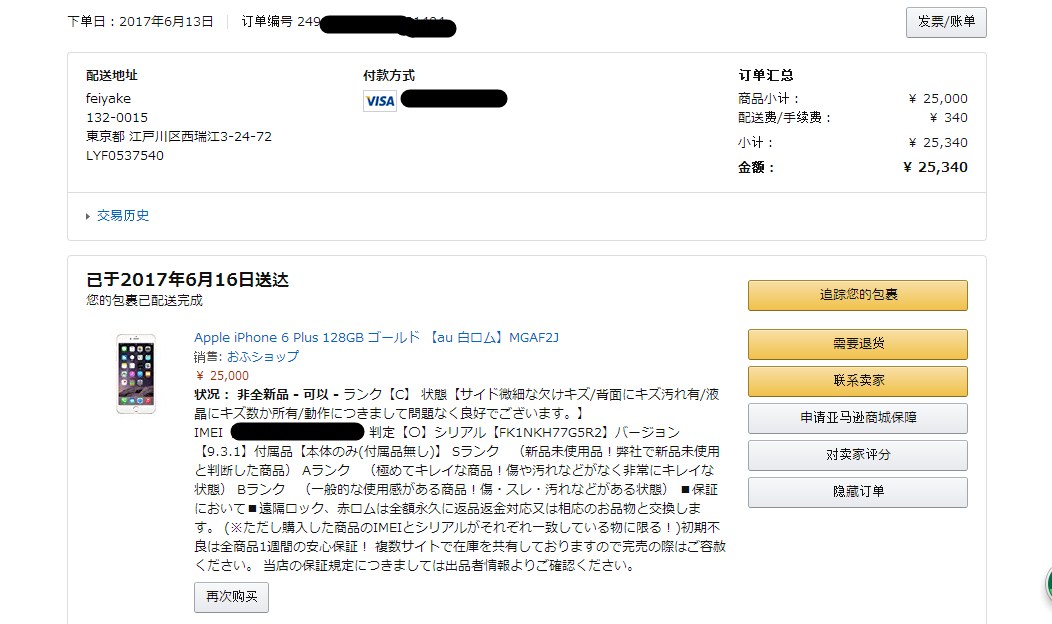Viewport: 1052px width, 624px height.
Task: Click the 联系卖家 contact seller button
Action: coord(857,380)
